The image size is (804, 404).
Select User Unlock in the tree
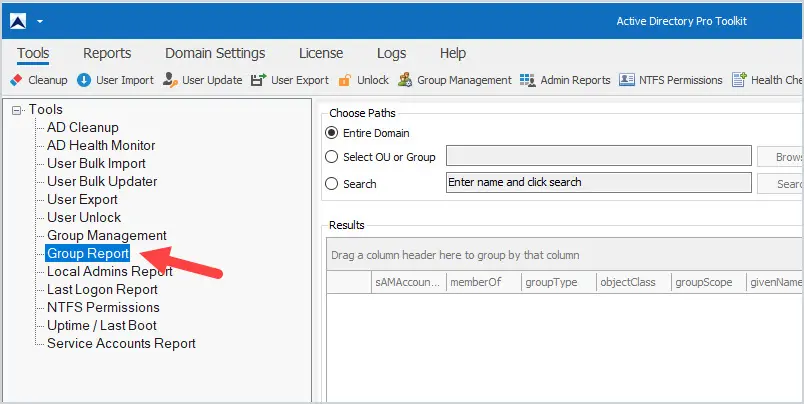(x=84, y=217)
